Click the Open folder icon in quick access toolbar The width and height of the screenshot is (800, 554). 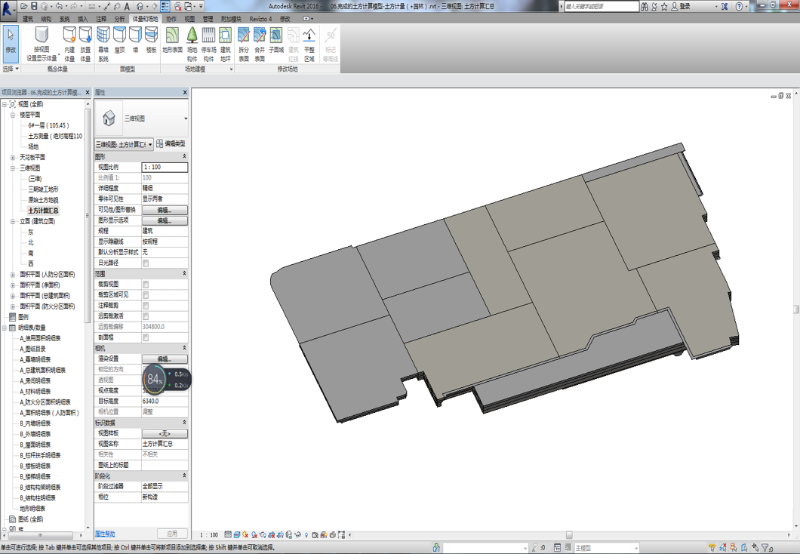tap(24, 6)
